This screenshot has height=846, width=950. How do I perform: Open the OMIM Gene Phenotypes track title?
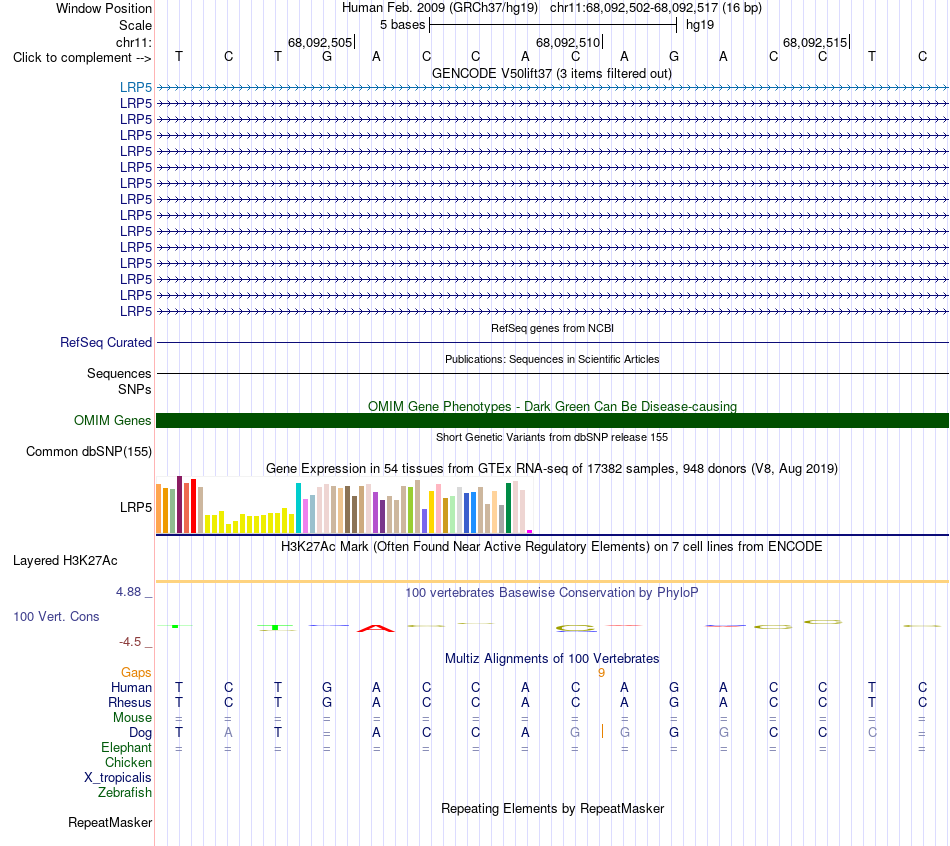[552, 407]
